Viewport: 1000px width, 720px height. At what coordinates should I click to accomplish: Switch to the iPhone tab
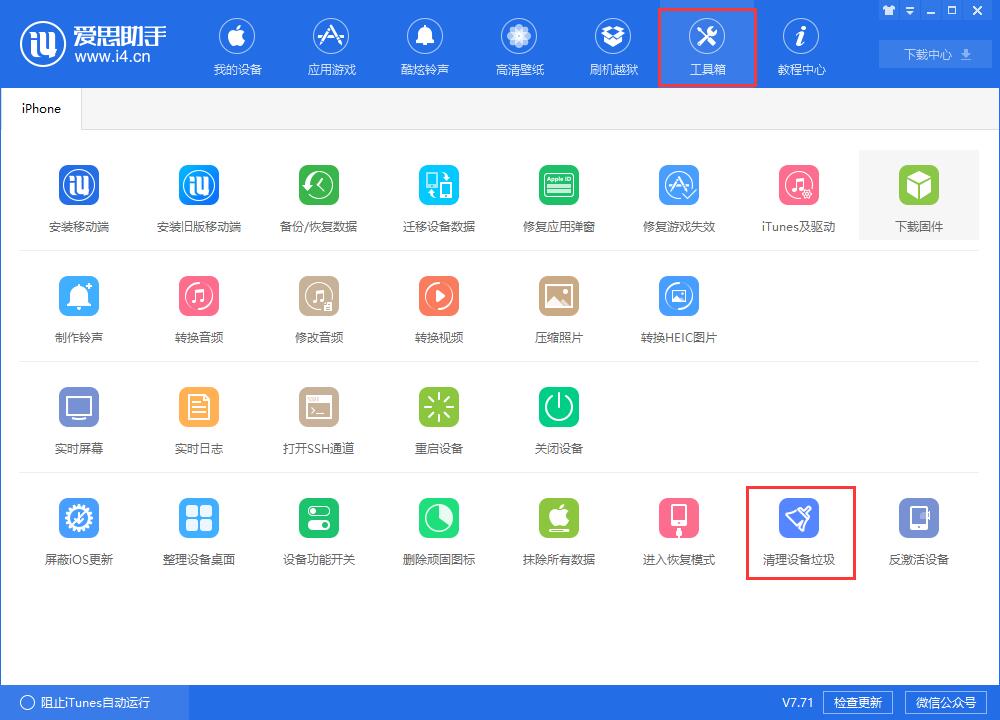click(x=40, y=108)
